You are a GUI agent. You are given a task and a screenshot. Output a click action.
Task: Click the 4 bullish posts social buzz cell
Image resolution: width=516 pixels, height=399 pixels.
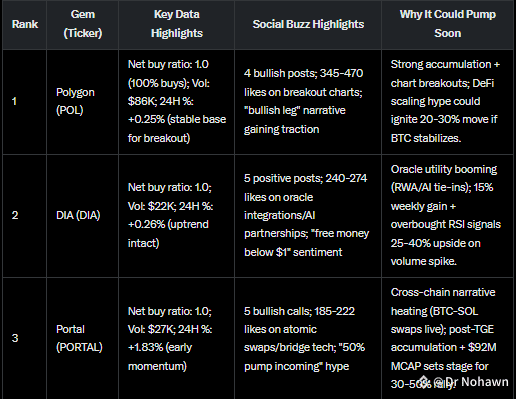coord(308,102)
